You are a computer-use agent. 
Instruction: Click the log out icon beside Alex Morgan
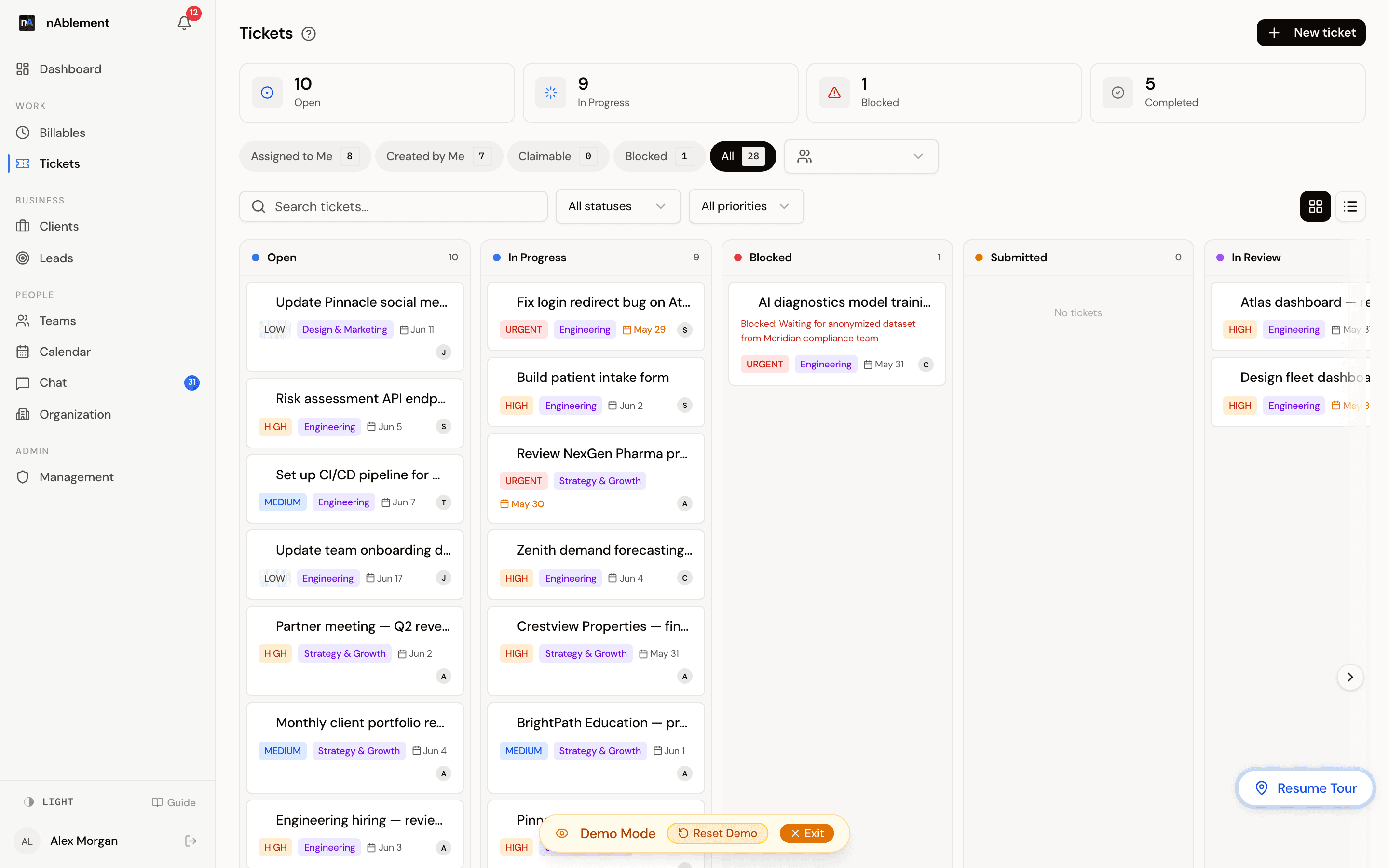click(x=191, y=841)
